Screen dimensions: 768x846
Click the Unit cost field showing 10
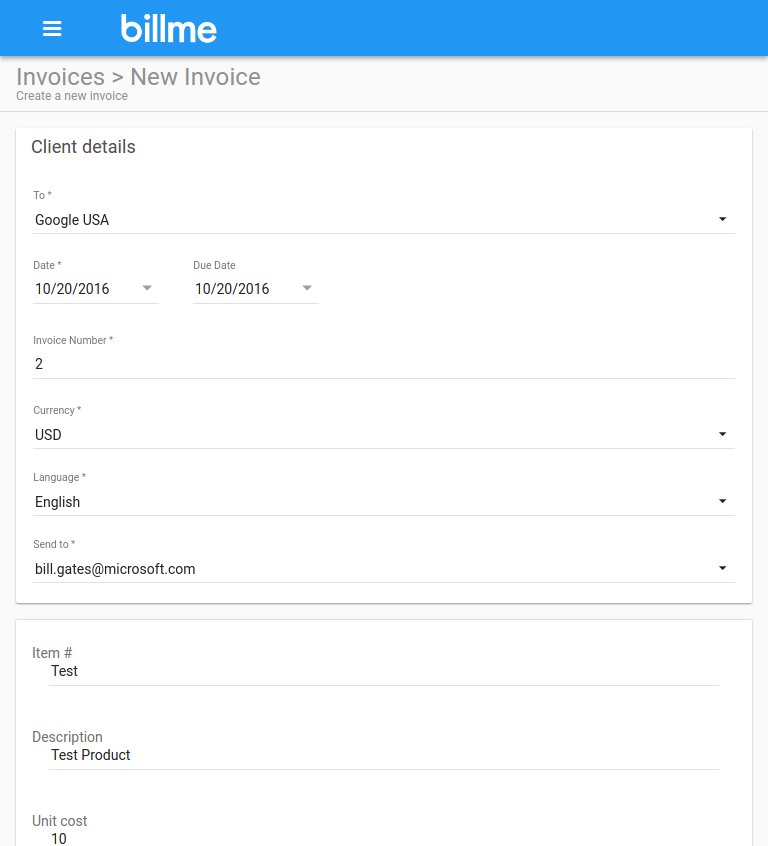click(x=384, y=839)
